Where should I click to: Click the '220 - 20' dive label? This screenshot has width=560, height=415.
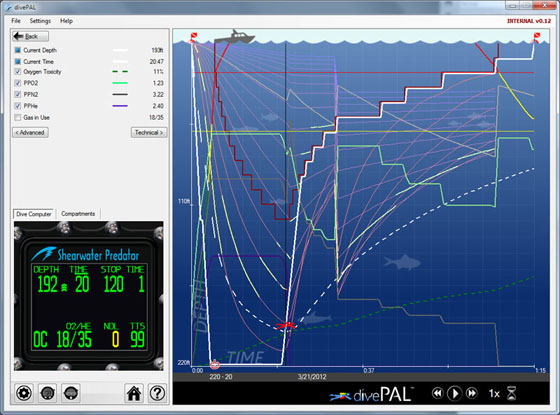click(221, 377)
